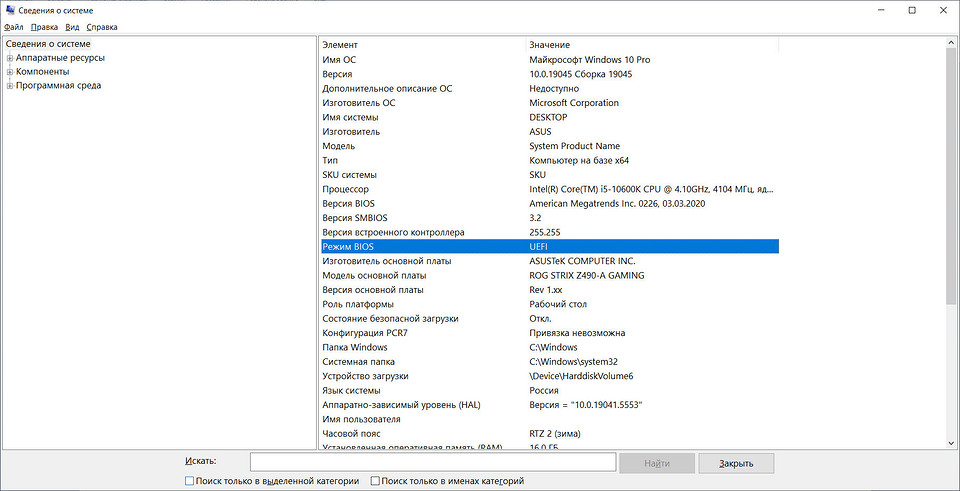Click the scroll down arrow of the details list
This screenshot has width=960, height=491.
[950, 442]
